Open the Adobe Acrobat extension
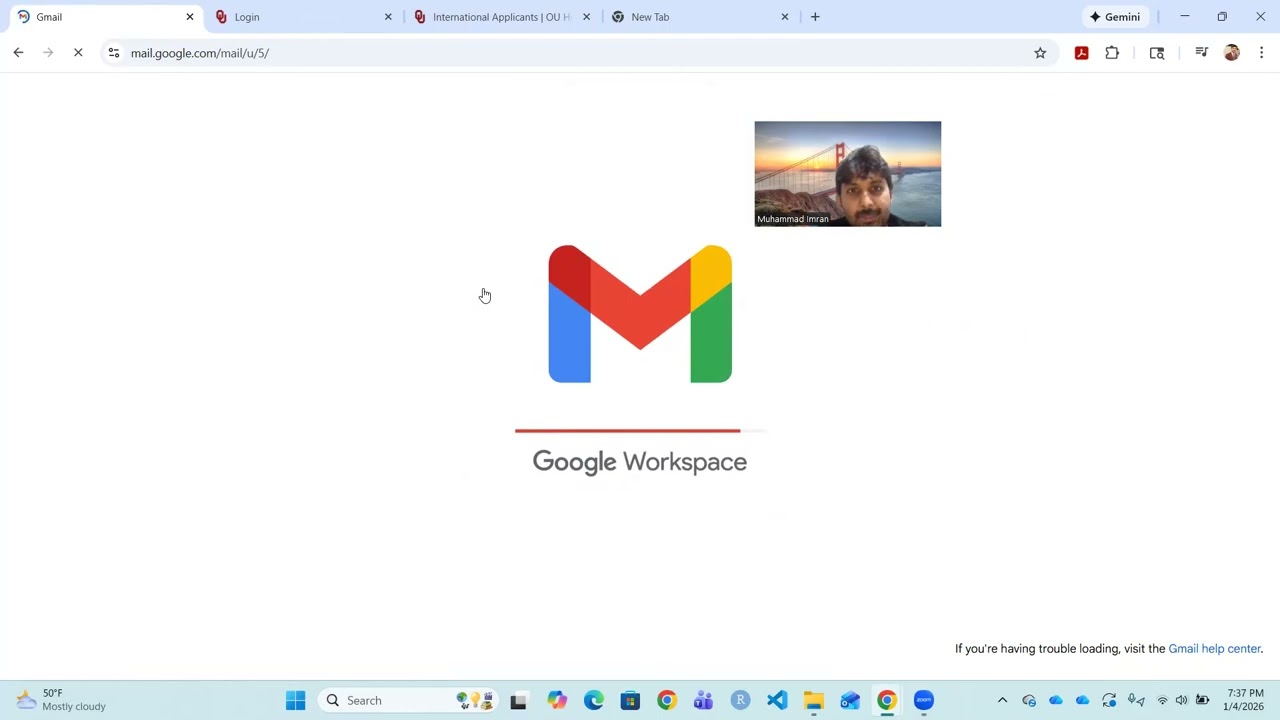The width and height of the screenshot is (1280, 720). coord(1081,53)
